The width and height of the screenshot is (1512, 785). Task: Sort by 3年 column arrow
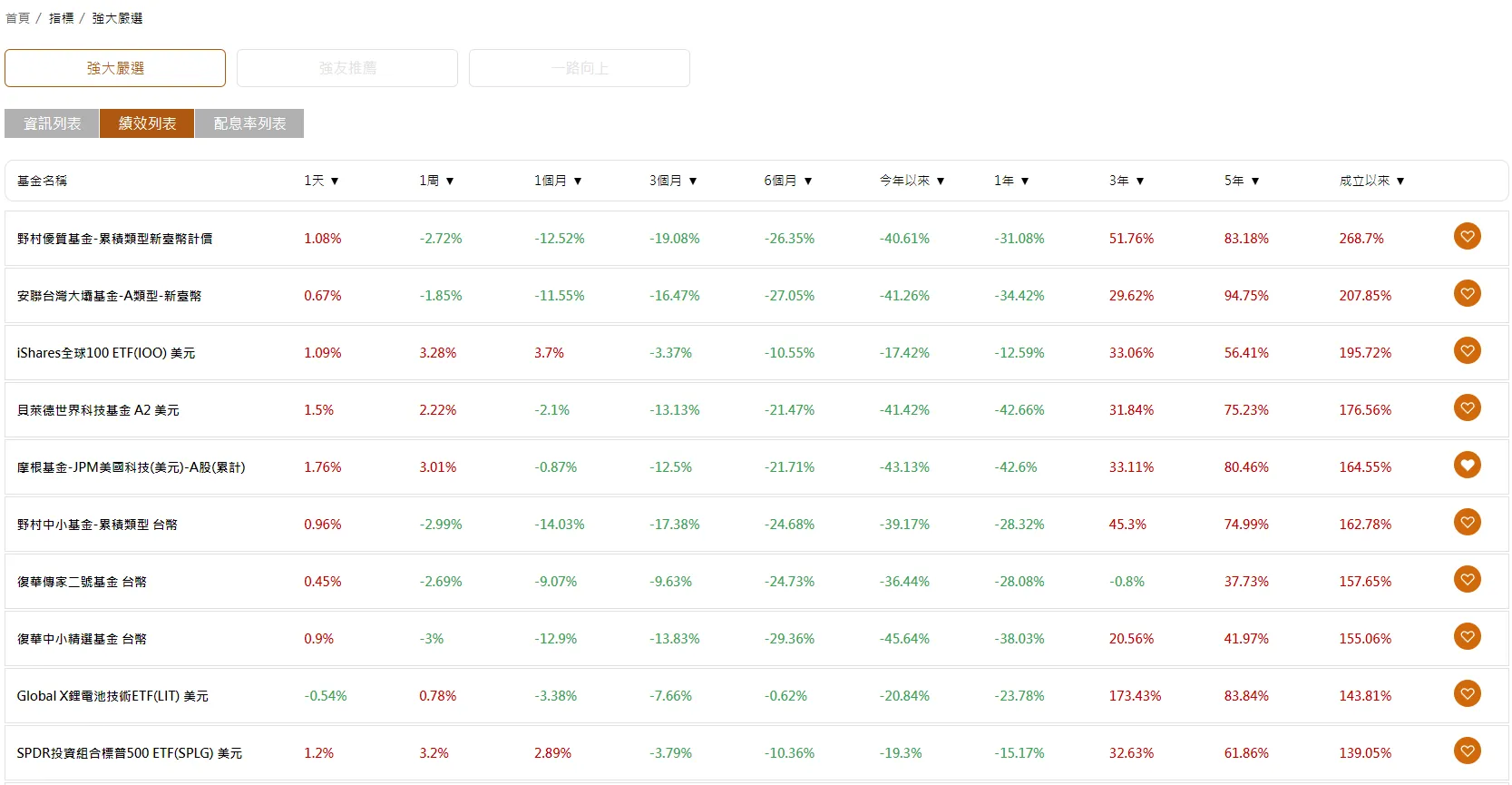pos(1140,182)
